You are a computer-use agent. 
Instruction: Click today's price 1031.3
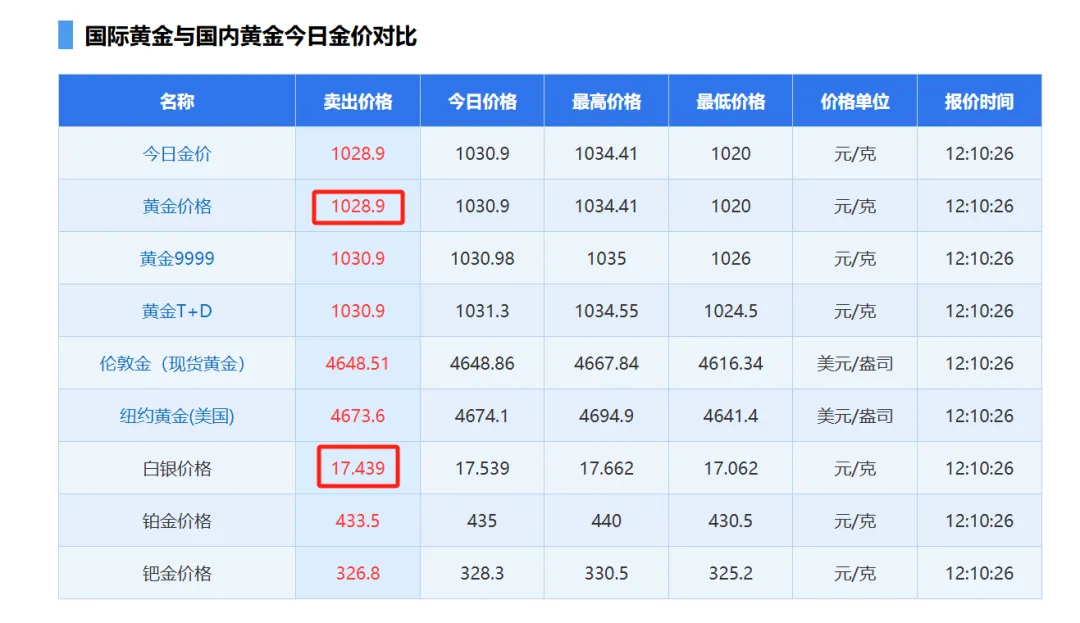482,311
